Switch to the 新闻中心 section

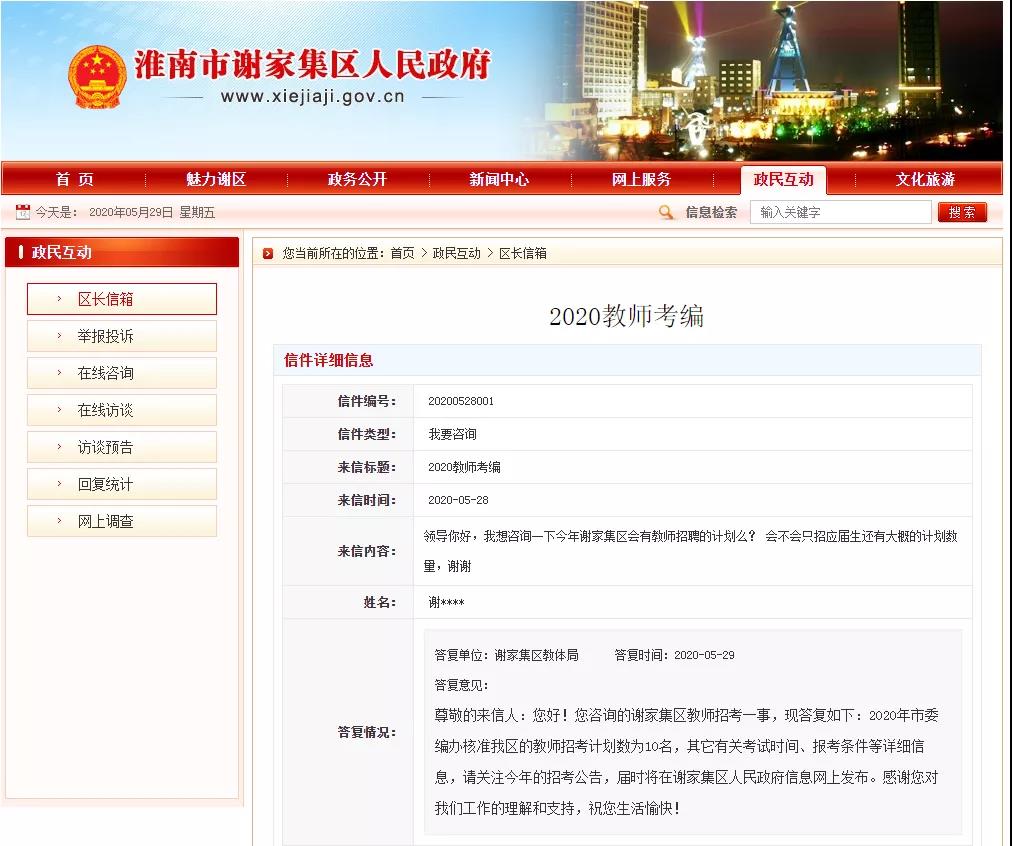point(499,179)
